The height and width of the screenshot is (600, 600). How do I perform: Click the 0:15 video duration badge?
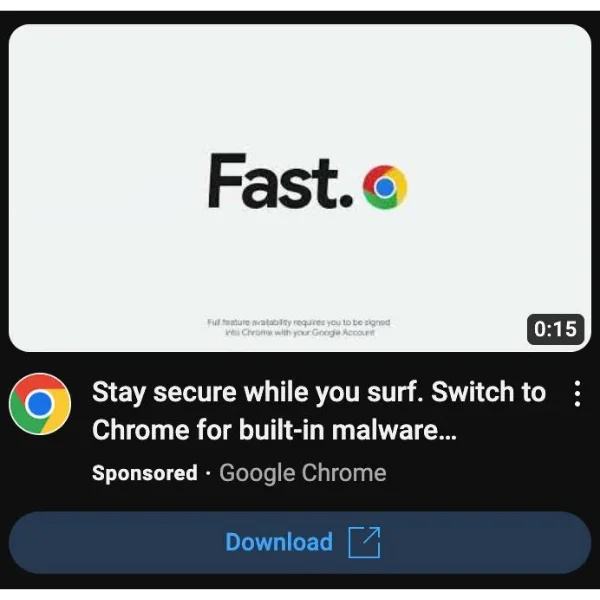[556, 329]
